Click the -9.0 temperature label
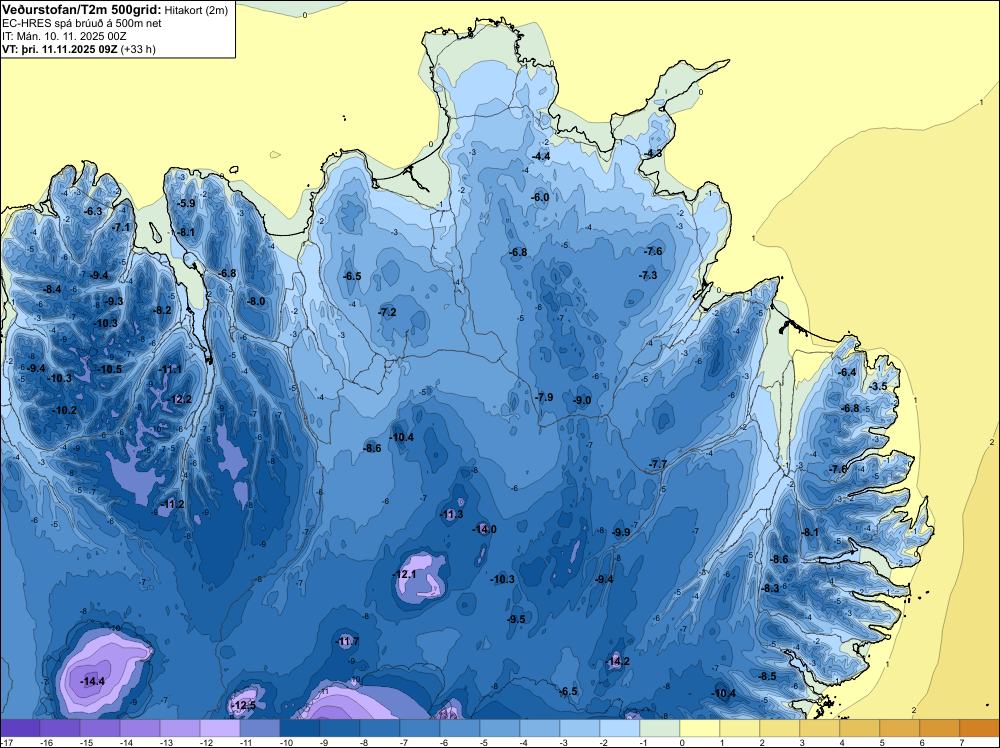The width and height of the screenshot is (1000, 748). click(582, 400)
